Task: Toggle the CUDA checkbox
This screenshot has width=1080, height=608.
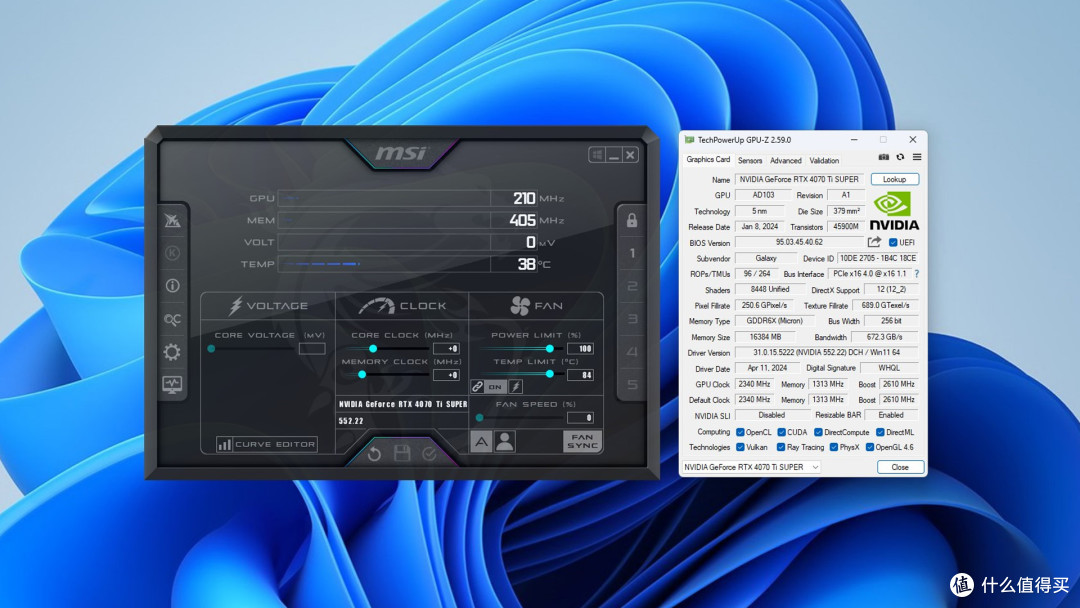Action: point(781,432)
